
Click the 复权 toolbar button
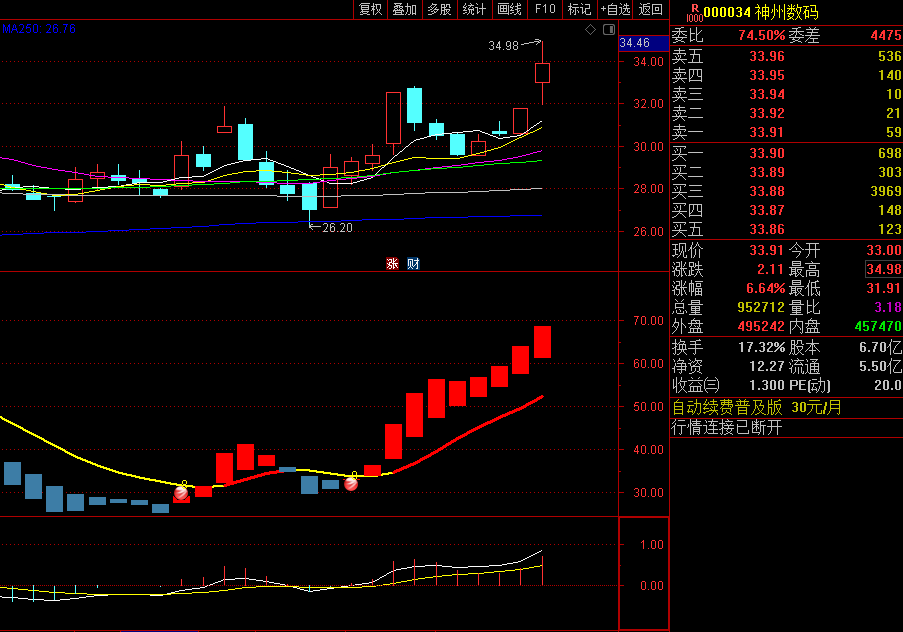click(370, 9)
